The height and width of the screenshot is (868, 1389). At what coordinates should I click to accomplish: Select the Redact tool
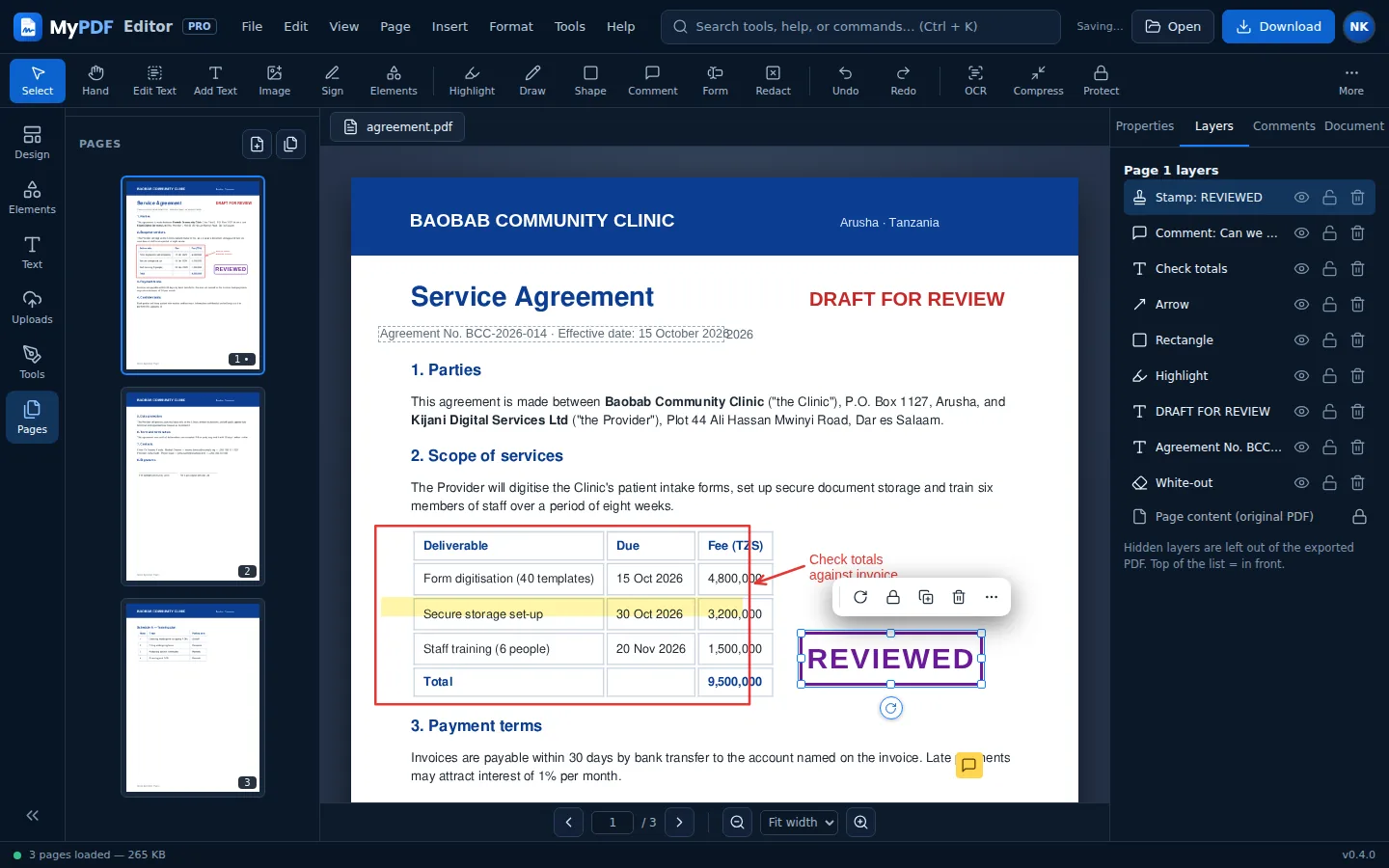[x=773, y=80]
